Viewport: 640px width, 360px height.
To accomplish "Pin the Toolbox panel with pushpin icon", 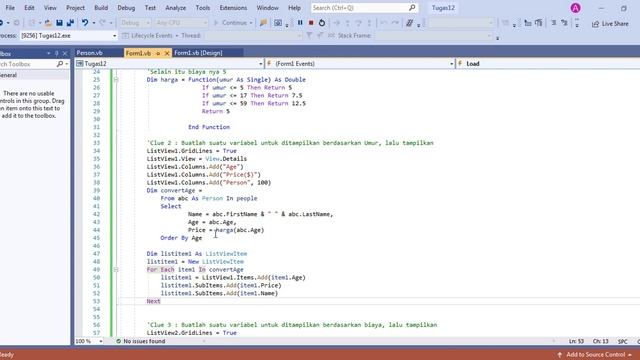I will [57, 53].
